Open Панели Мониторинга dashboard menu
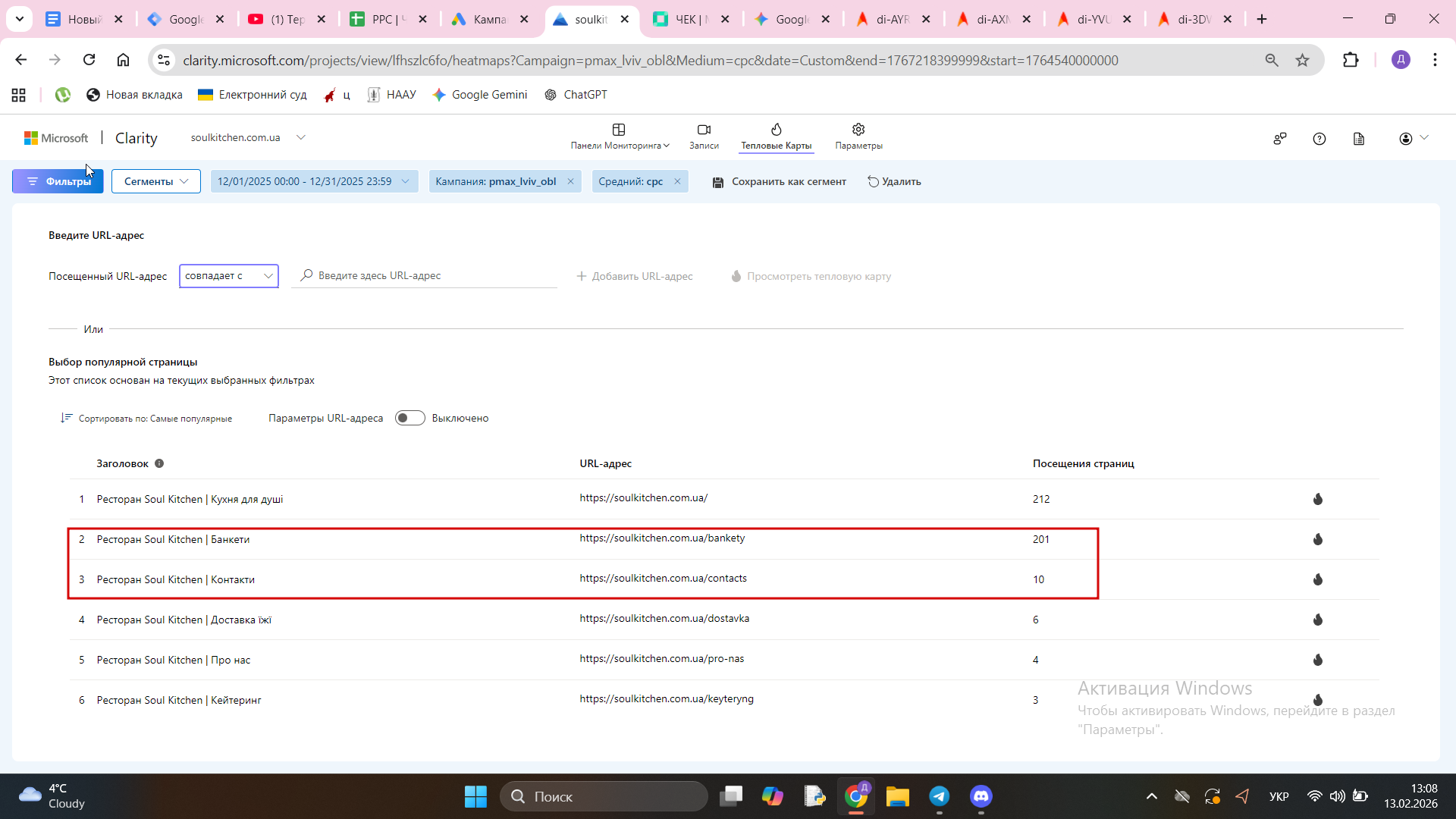1456x819 pixels. [620, 136]
